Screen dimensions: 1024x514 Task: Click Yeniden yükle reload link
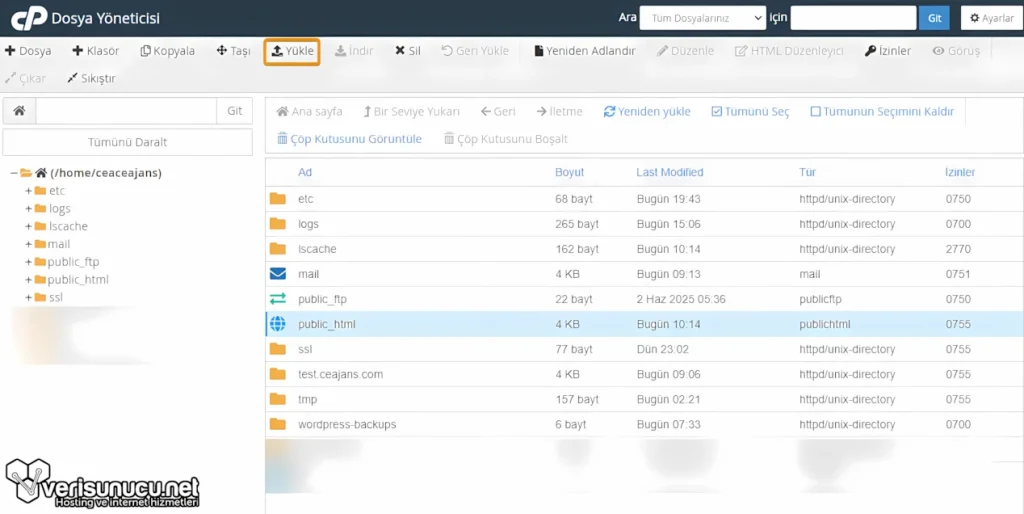(x=646, y=112)
